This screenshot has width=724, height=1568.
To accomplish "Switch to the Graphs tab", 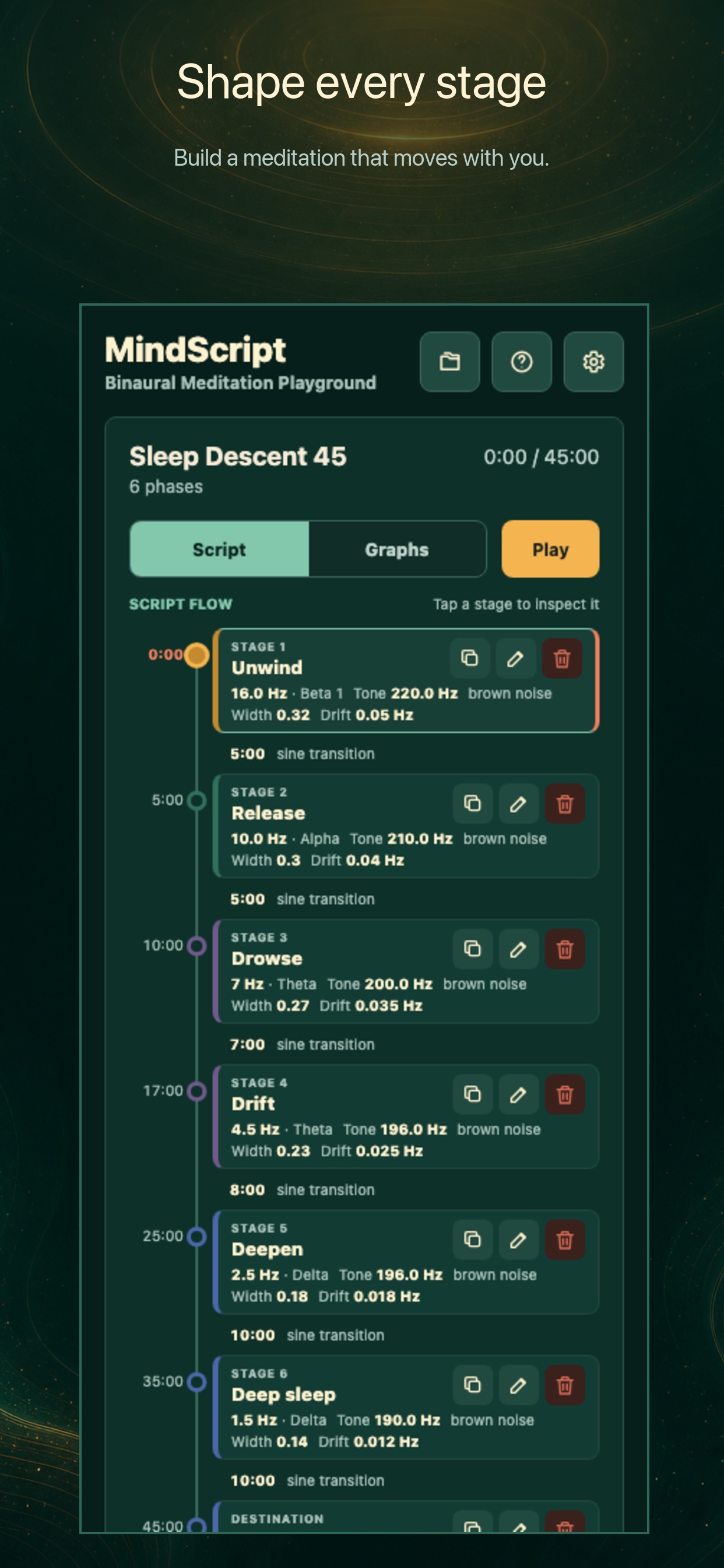I will tap(398, 549).
